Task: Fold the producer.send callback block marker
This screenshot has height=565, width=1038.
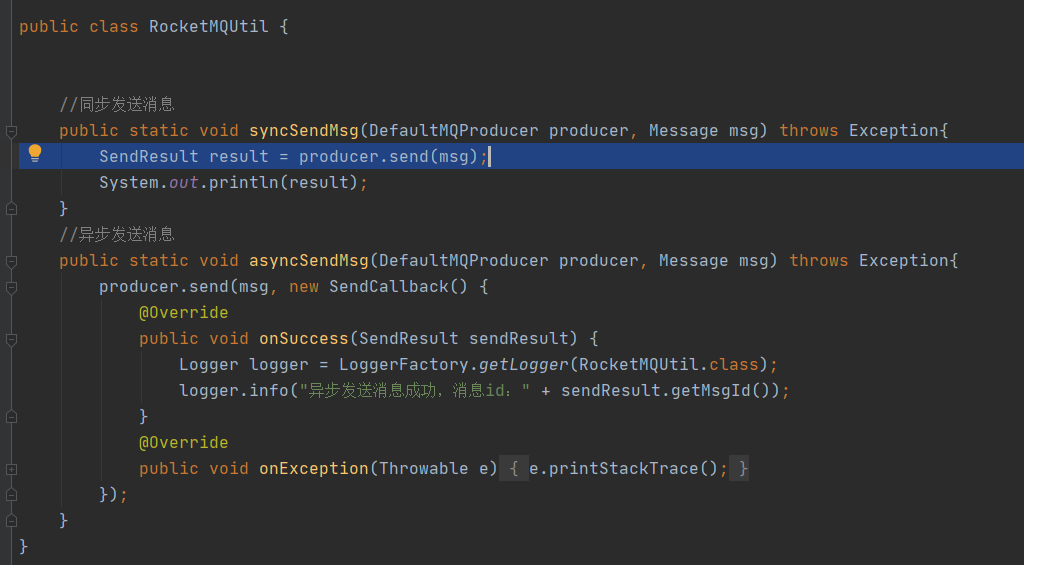Action: tap(11, 287)
